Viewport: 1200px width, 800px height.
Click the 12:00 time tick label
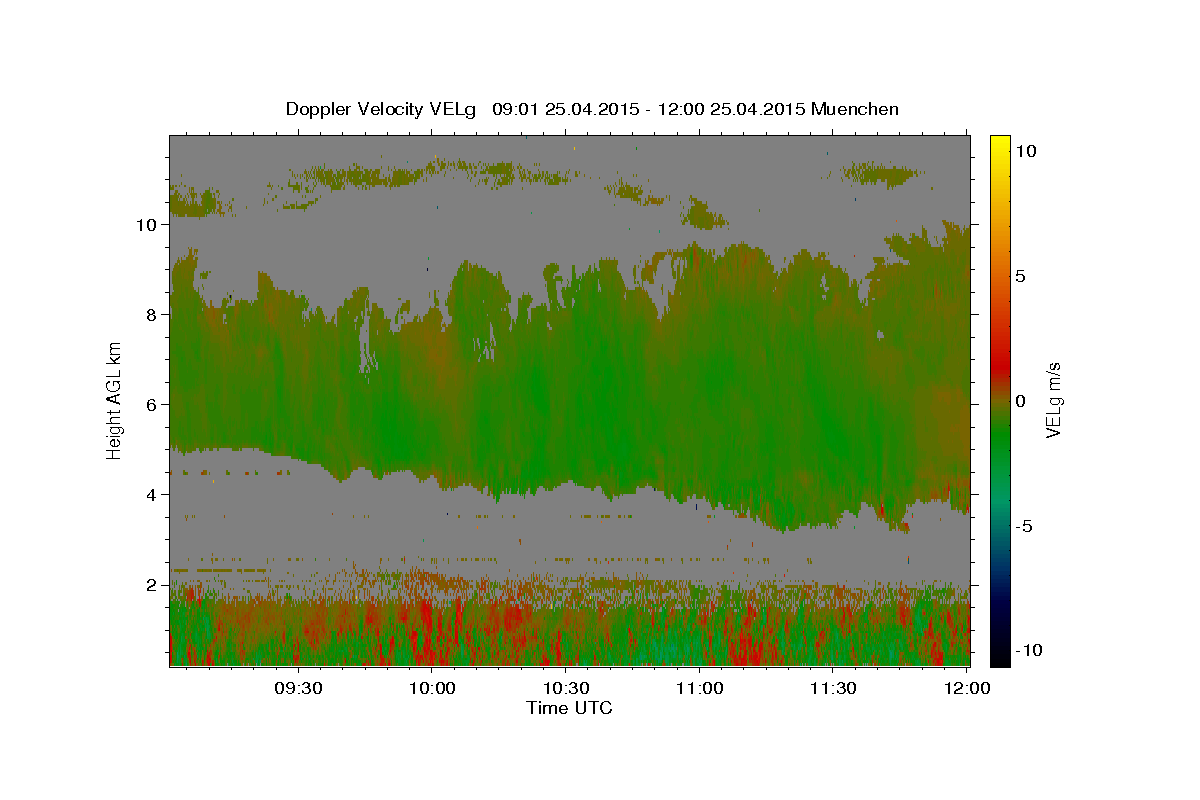(966, 688)
